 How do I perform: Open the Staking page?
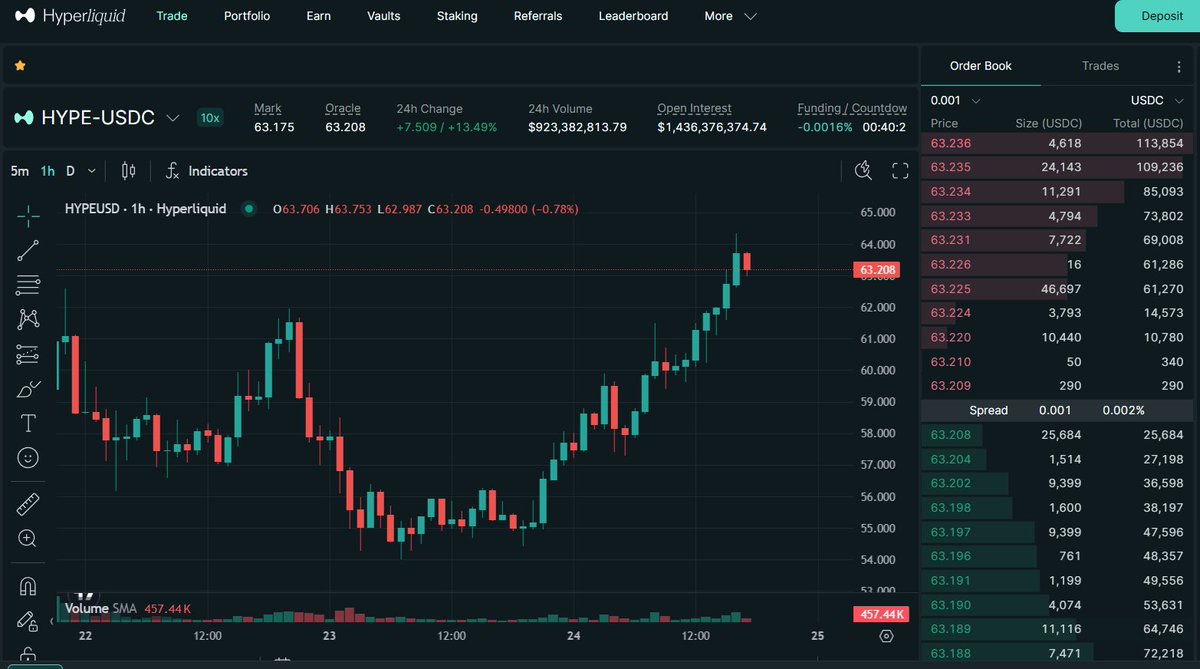pos(457,16)
